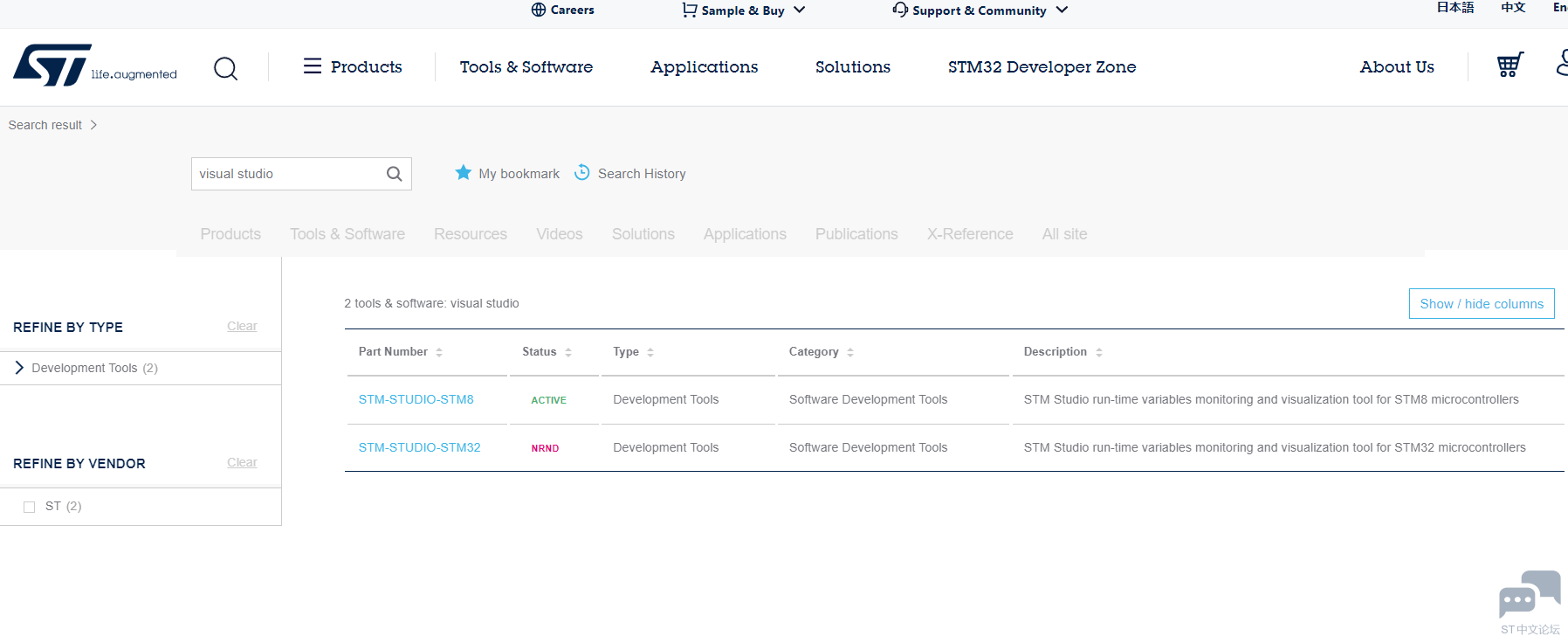Click the ST life.augmented logo
This screenshot has width=1568, height=643.
(x=95, y=66)
